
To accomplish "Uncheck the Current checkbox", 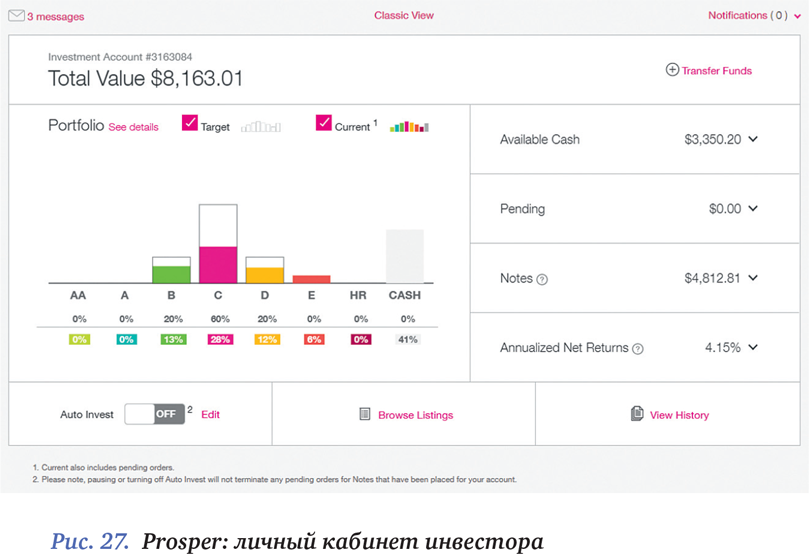I will pos(323,124).
